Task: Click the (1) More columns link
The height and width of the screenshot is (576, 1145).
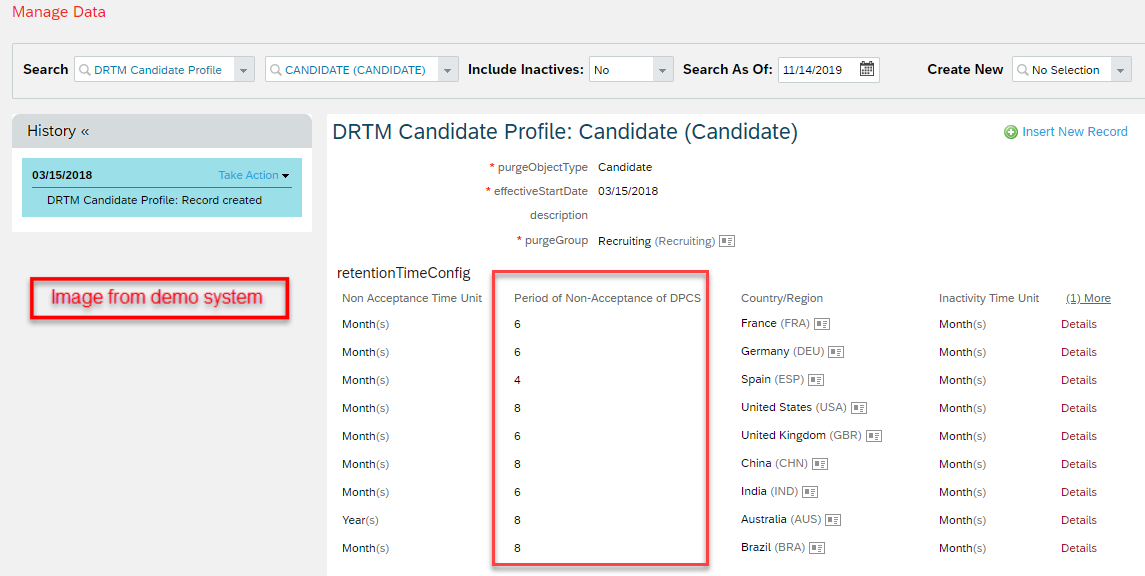Action: (x=1088, y=298)
